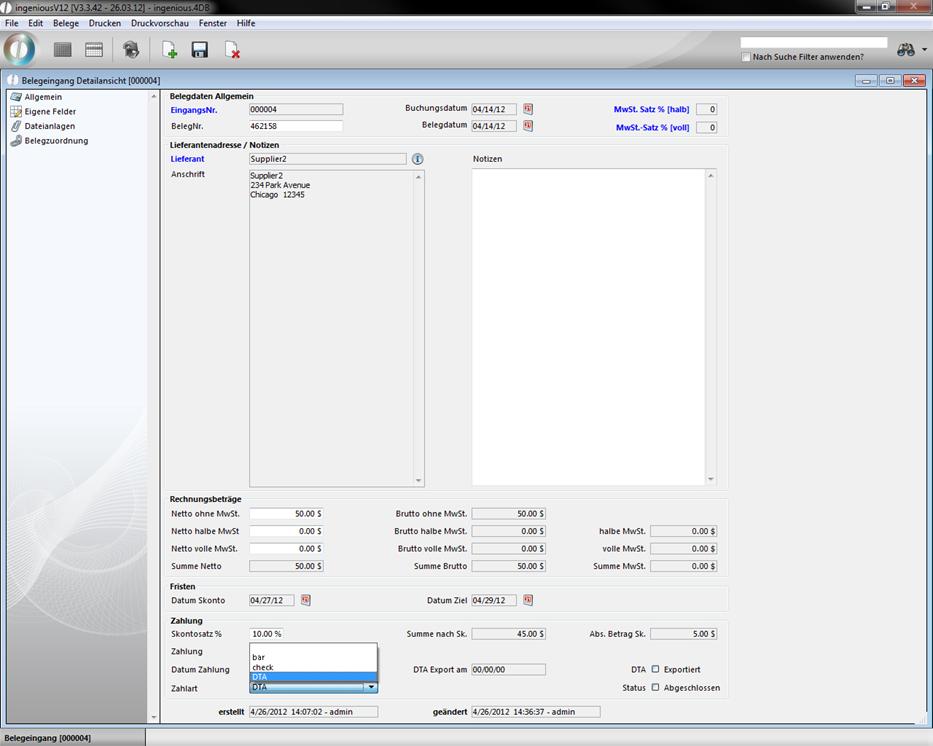Screen dimensions: 933x746
Task: Choose 'bar' in the payment type list
Action: pos(259,657)
